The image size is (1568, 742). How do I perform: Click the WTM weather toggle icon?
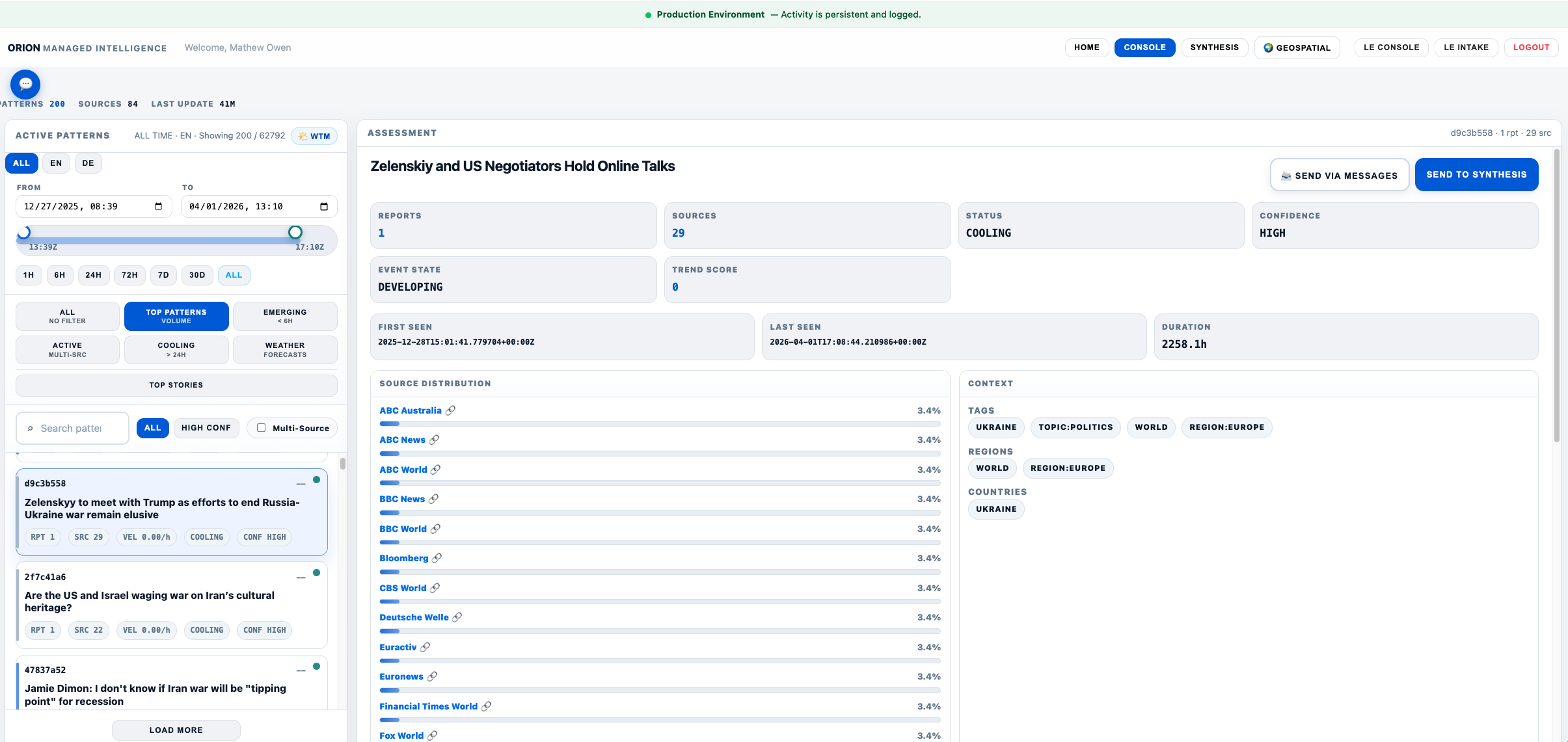(303, 135)
